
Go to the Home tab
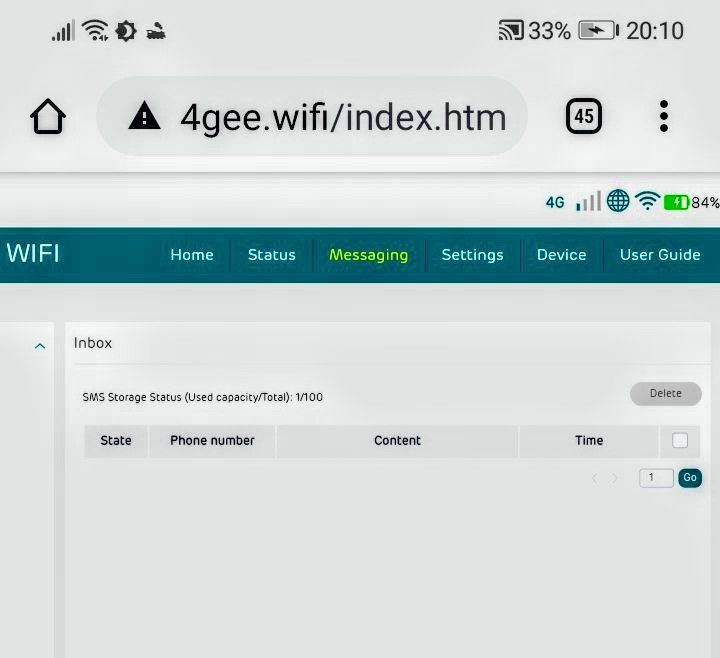[192, 255]
